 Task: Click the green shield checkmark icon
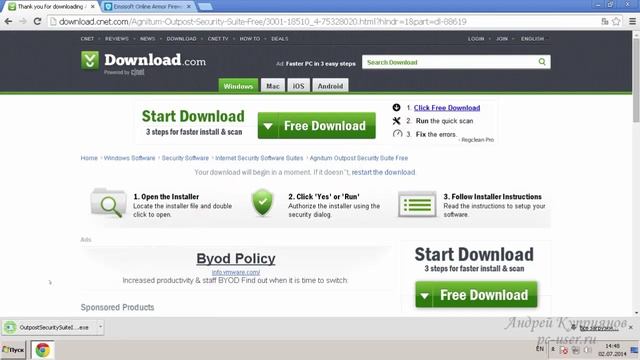pyautogui.click(x=262, y=202)
